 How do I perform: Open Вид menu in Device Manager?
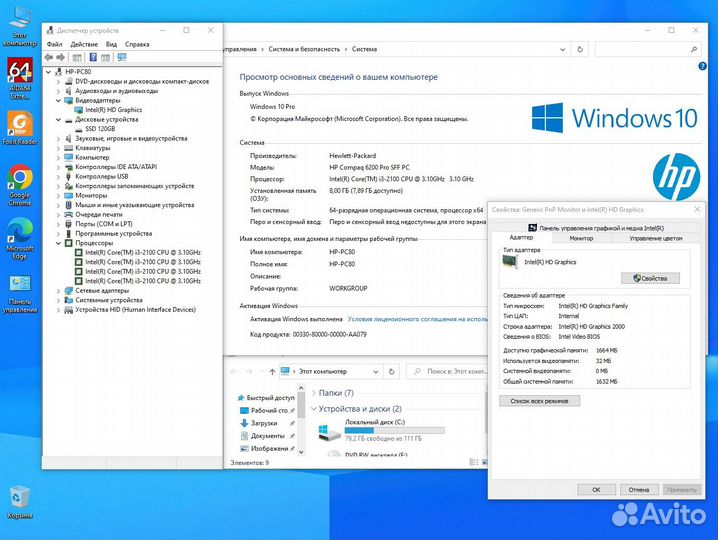click(111, 44)
